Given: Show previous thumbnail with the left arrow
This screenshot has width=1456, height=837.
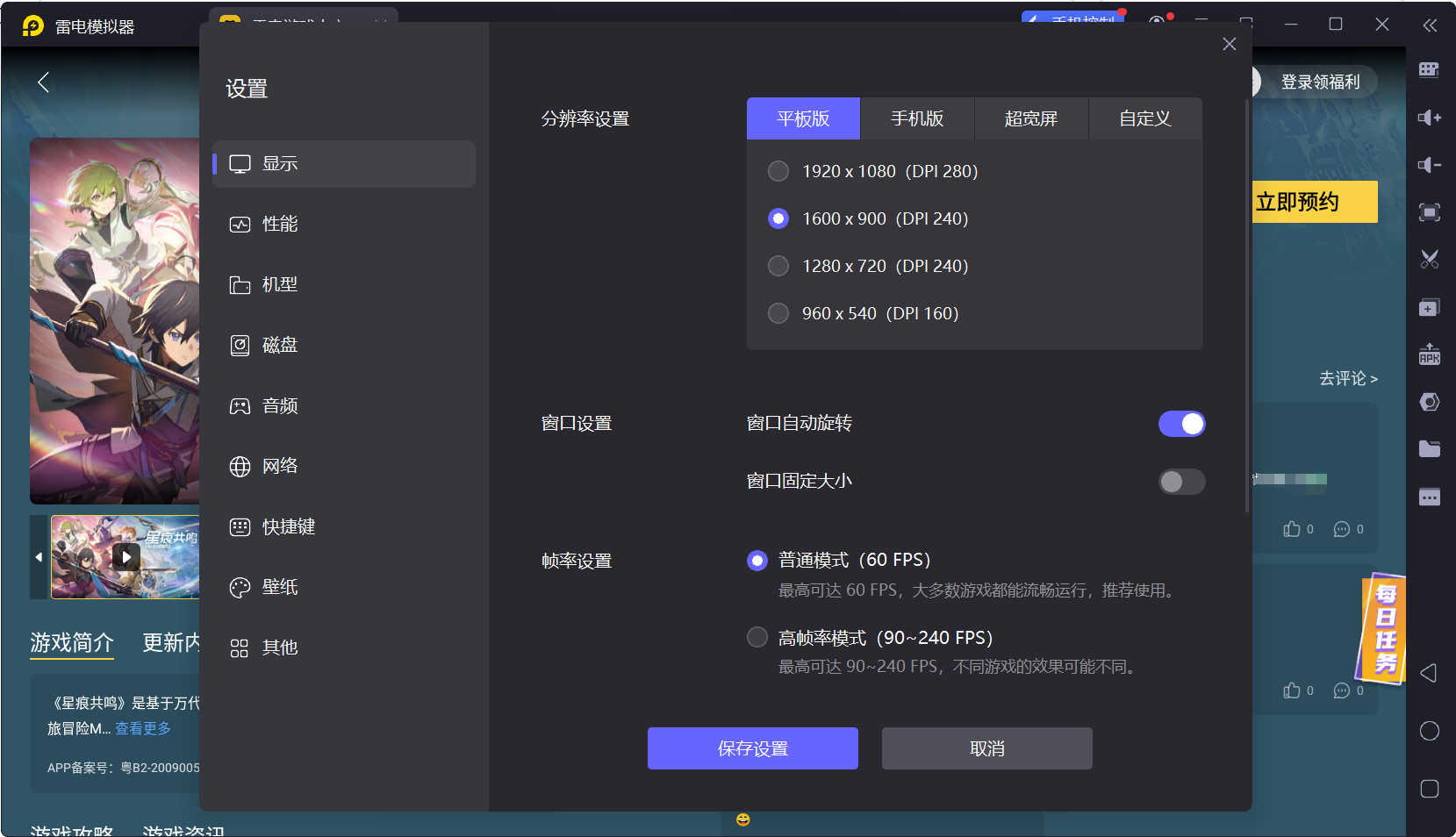Looking at the screenshot, I should pos(39,557).
